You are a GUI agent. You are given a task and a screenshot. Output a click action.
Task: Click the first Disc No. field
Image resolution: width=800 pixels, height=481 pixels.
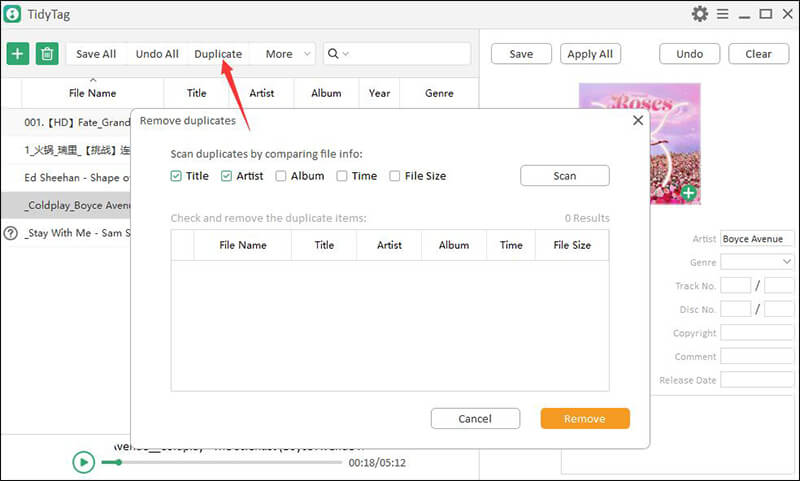click(735, 309)
